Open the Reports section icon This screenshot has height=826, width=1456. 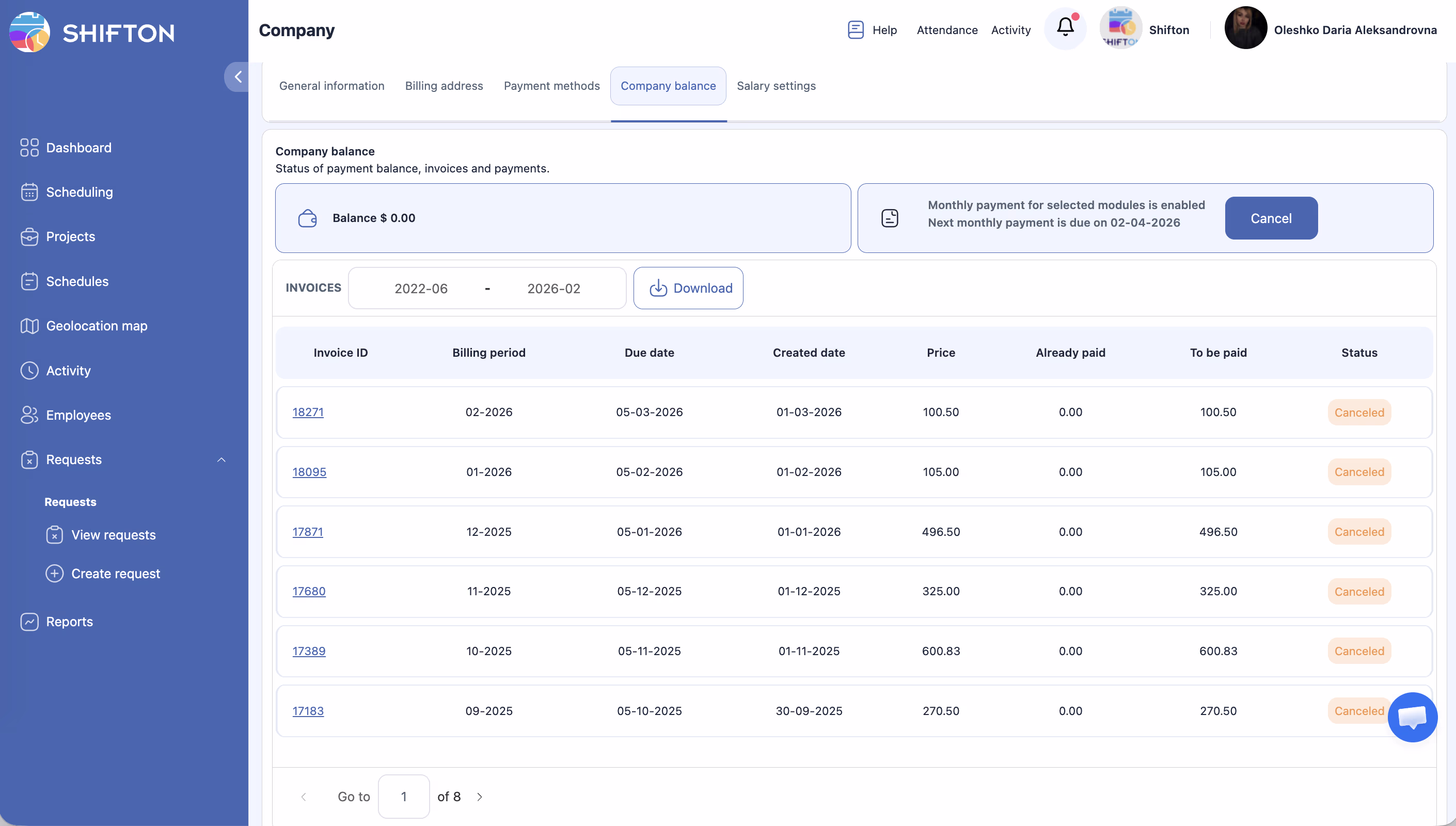pyautogui.click(x=29, y=622)
